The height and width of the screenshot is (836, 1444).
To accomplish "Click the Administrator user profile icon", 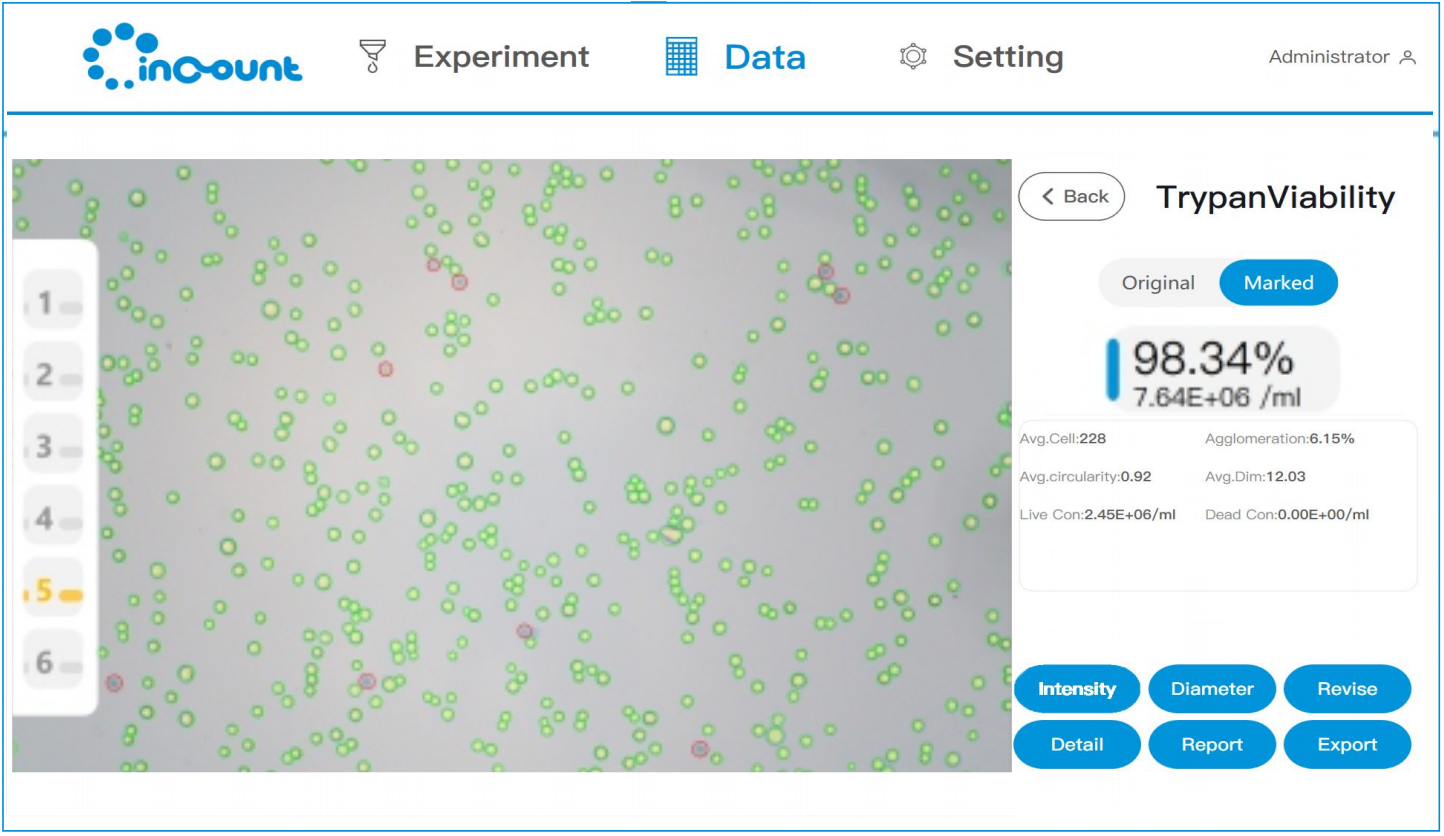I will pyautogui.click(x=1408, y=58).
